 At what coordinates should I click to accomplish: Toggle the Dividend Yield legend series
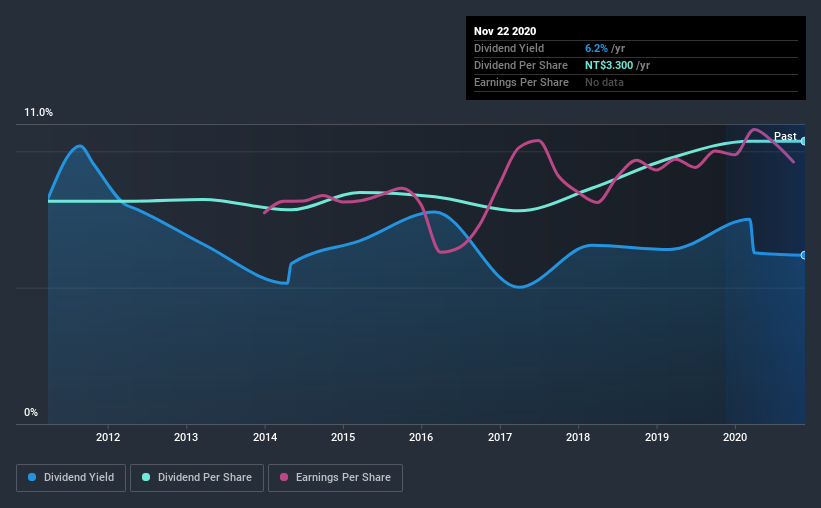coord(71,478)
